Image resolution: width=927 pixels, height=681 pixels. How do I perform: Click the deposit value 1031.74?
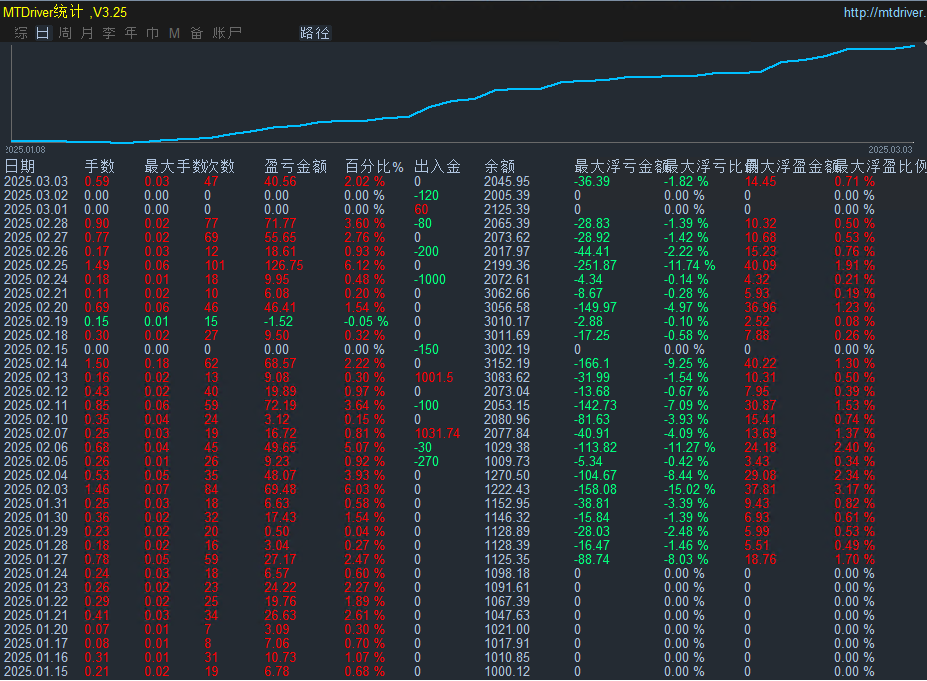437,433
